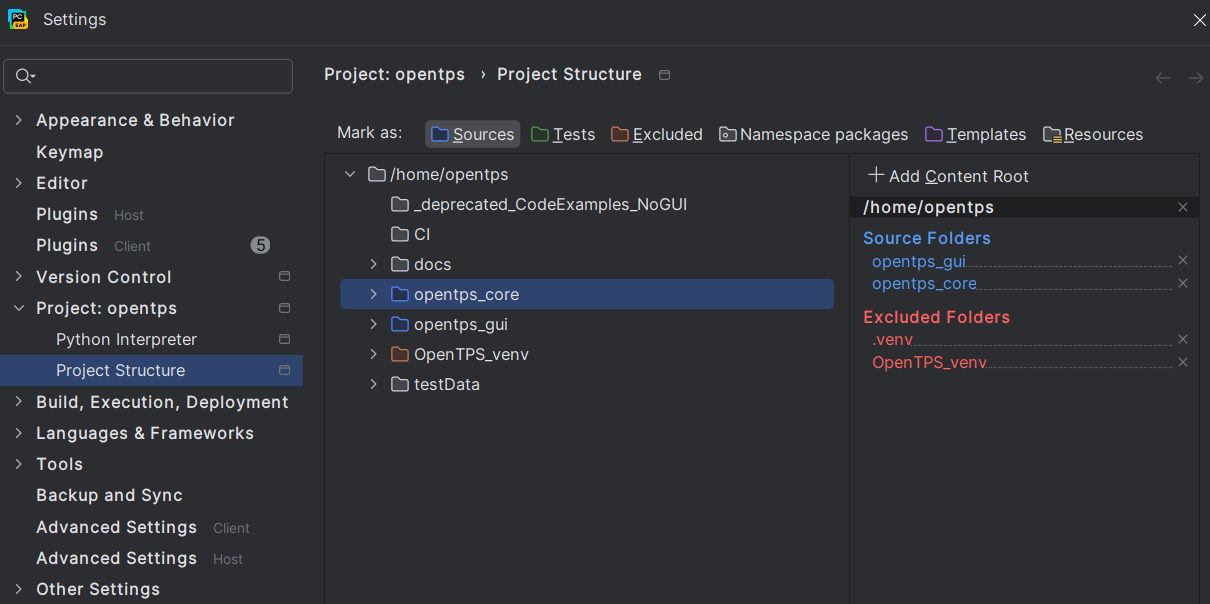Screen dimensions: 1210x604
Task: Select Project Structure settings page
Action: coord(152,371)
